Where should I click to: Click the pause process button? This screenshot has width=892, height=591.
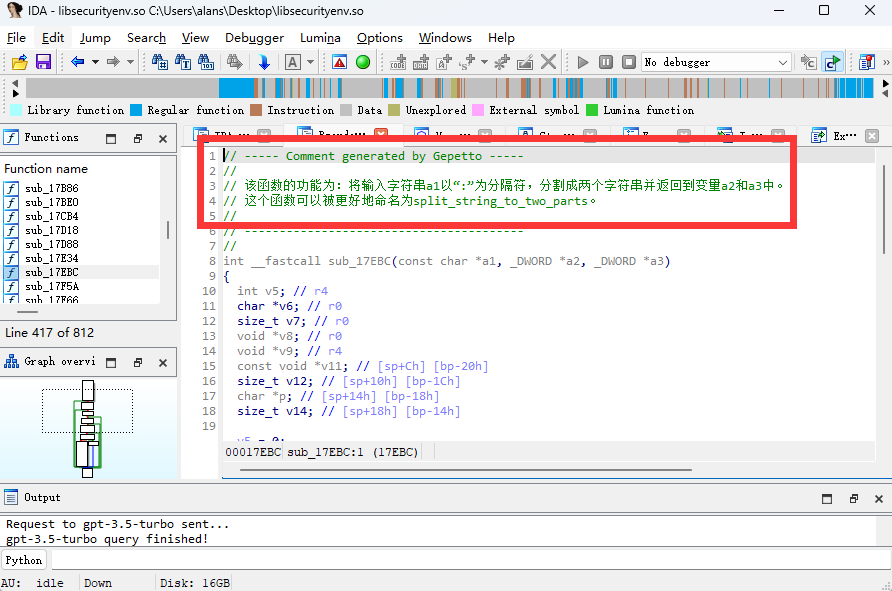605,62
